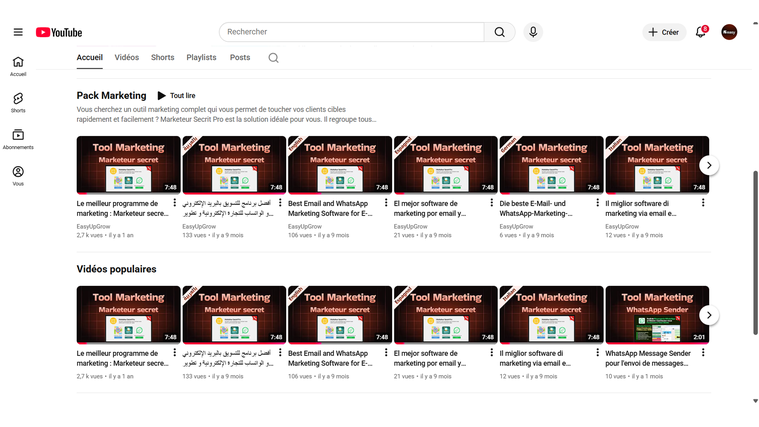The width and height of the screenshot is (759, 427).
Task: Search within the channel using magnifier
Action: click(x=273, y=58)
